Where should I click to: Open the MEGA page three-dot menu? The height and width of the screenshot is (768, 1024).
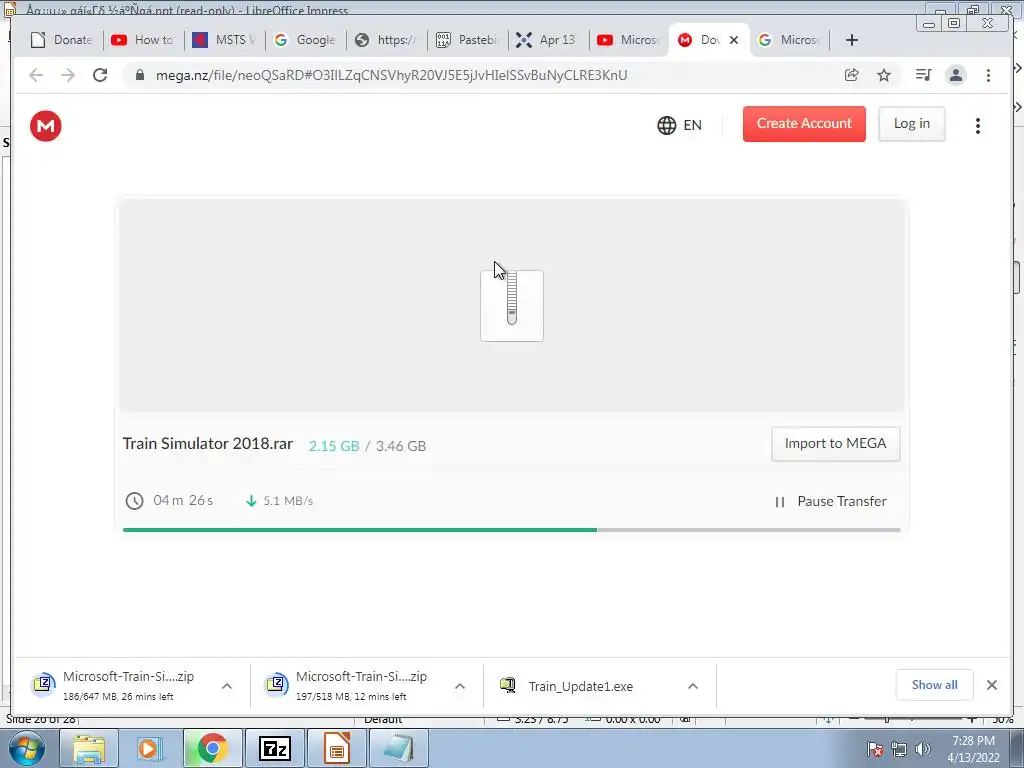pos(978,125)
